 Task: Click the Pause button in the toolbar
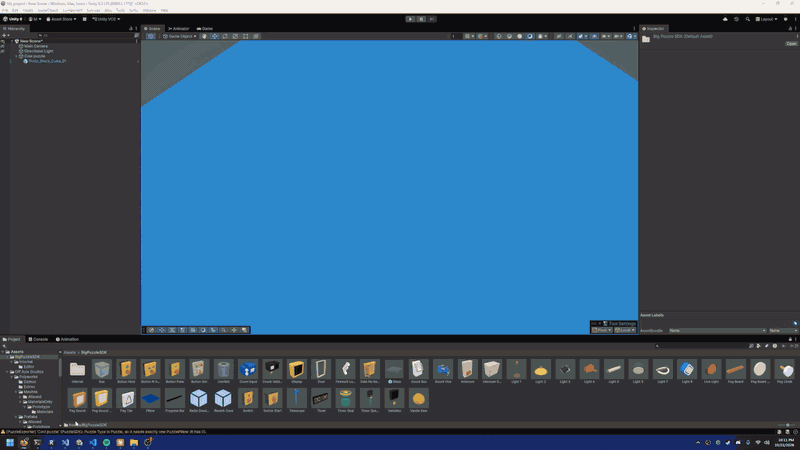coord(421,19)
